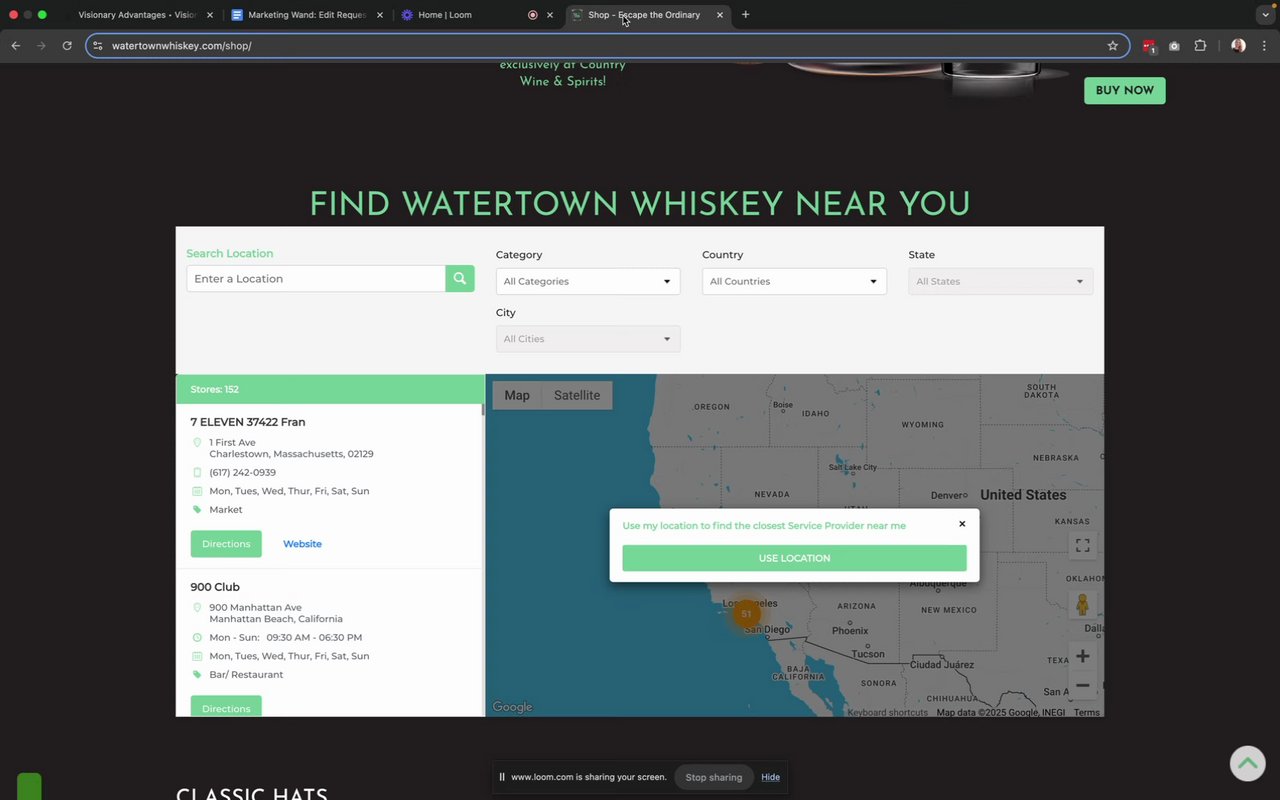Open a new tab with the plus icon
This screenshot has height=800, width=1280.
[x=745, y=15]
